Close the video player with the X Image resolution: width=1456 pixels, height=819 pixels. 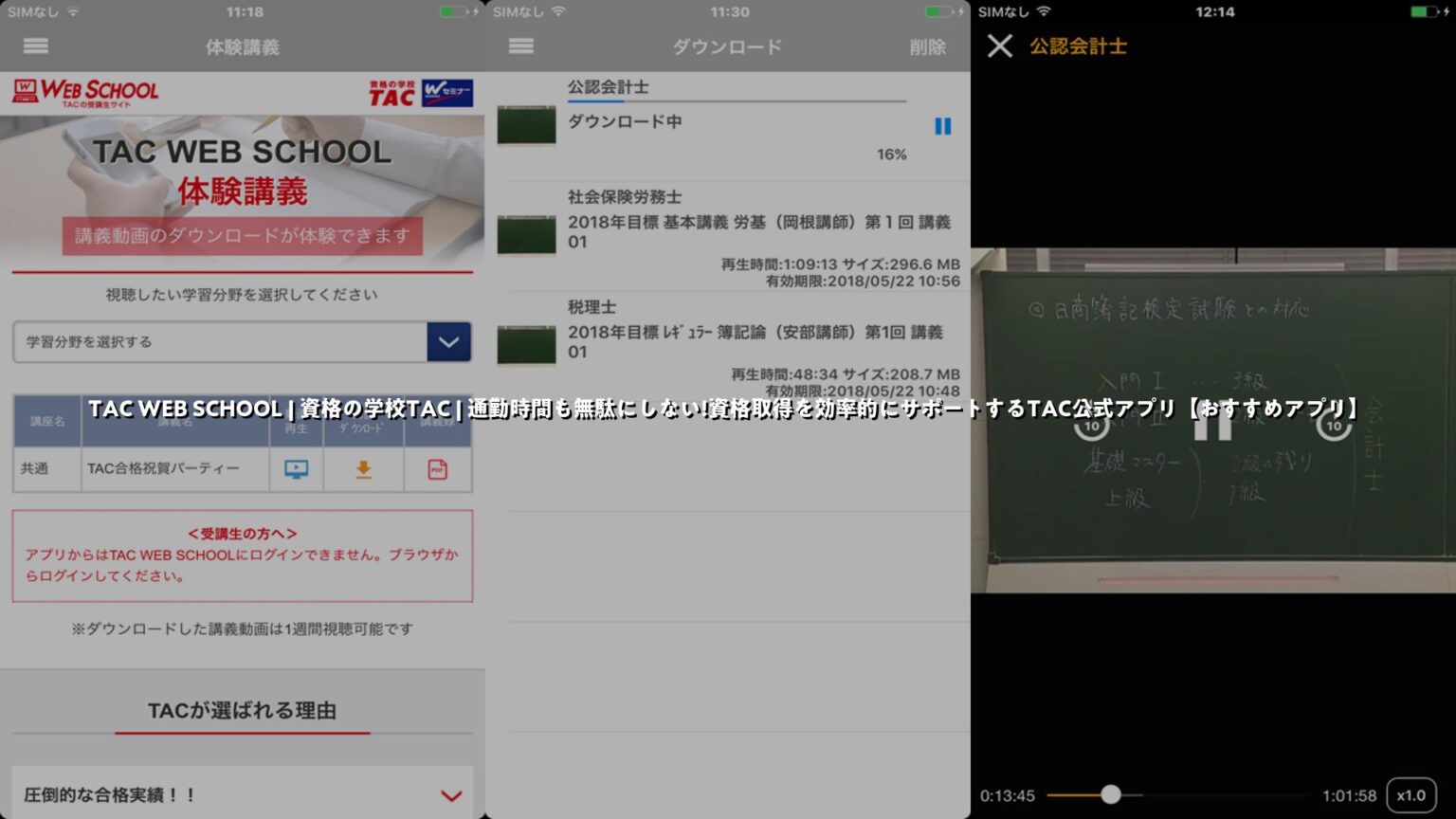click(999, 46)
